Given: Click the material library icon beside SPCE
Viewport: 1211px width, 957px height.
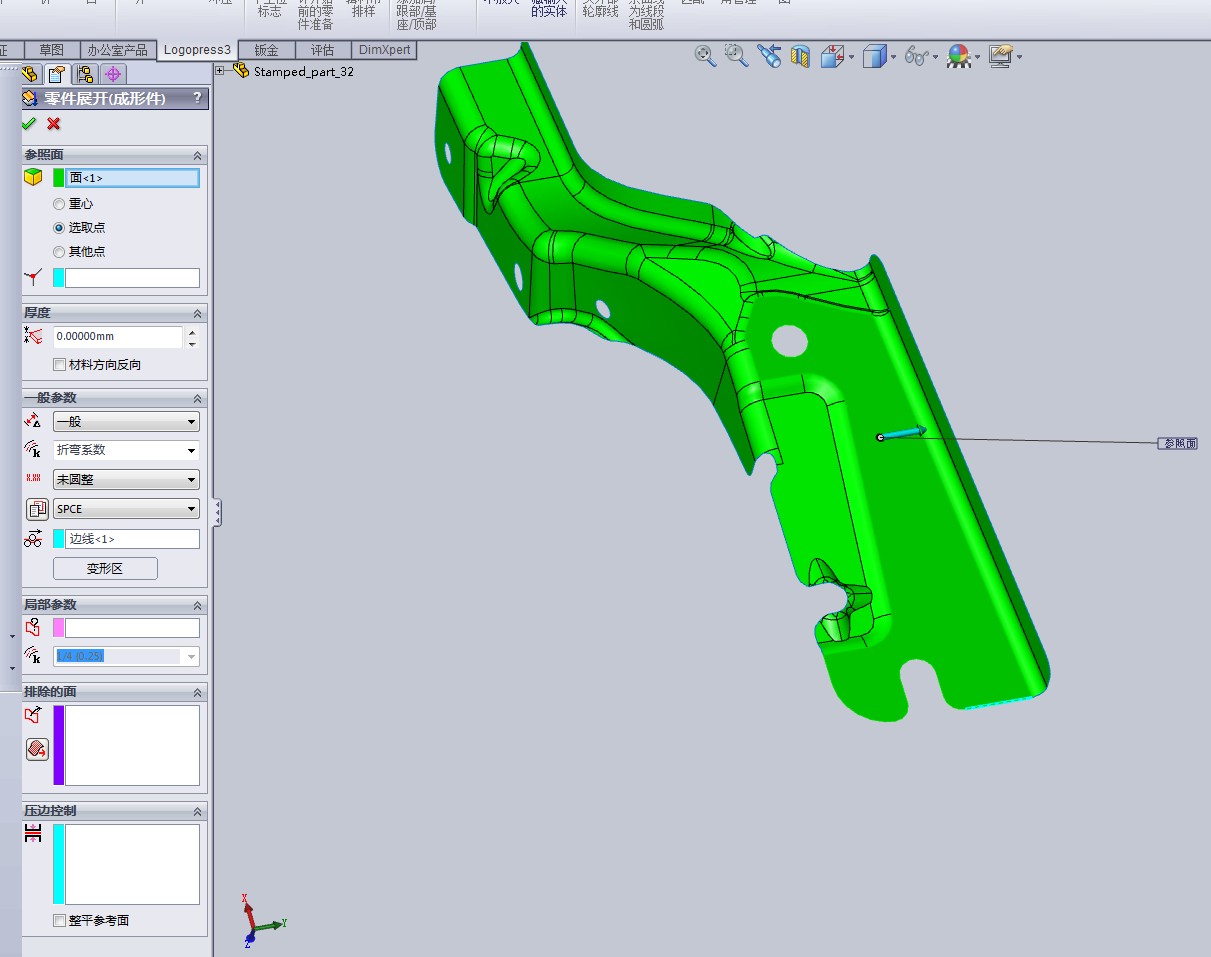Looking at the screenshot, I should click(37, 509).
